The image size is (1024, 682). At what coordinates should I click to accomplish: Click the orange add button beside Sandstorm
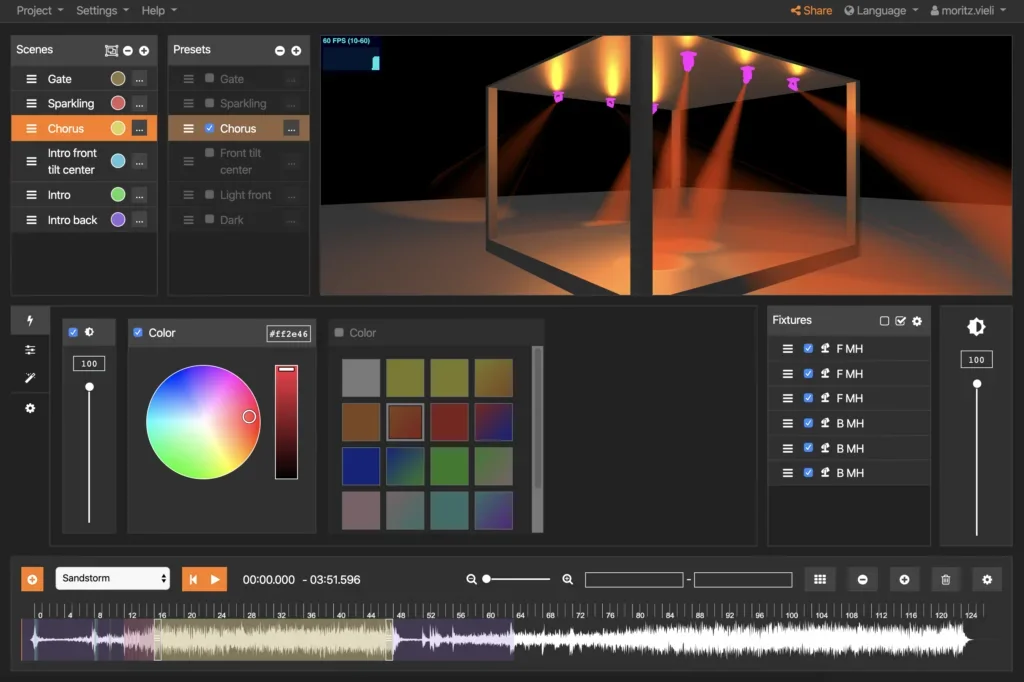(x=32, y=579)
